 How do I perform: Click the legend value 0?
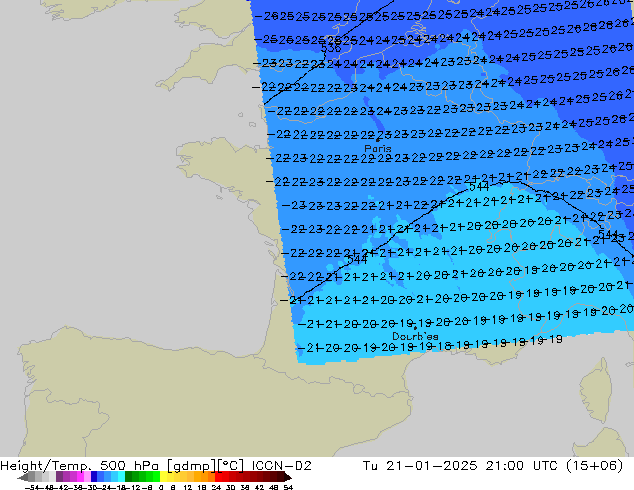(161, 487)
